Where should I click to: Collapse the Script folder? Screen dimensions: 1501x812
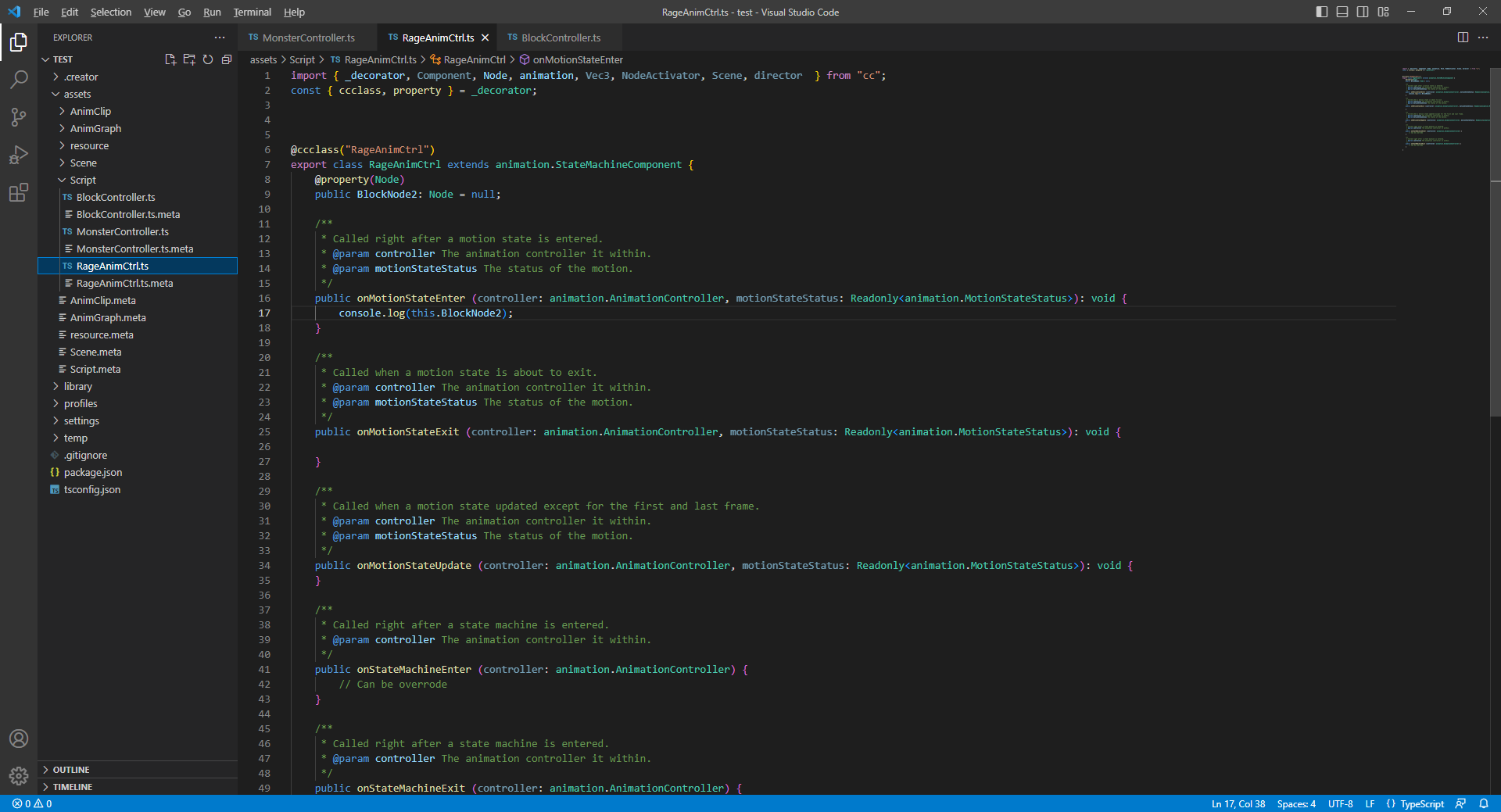[83, 180]
